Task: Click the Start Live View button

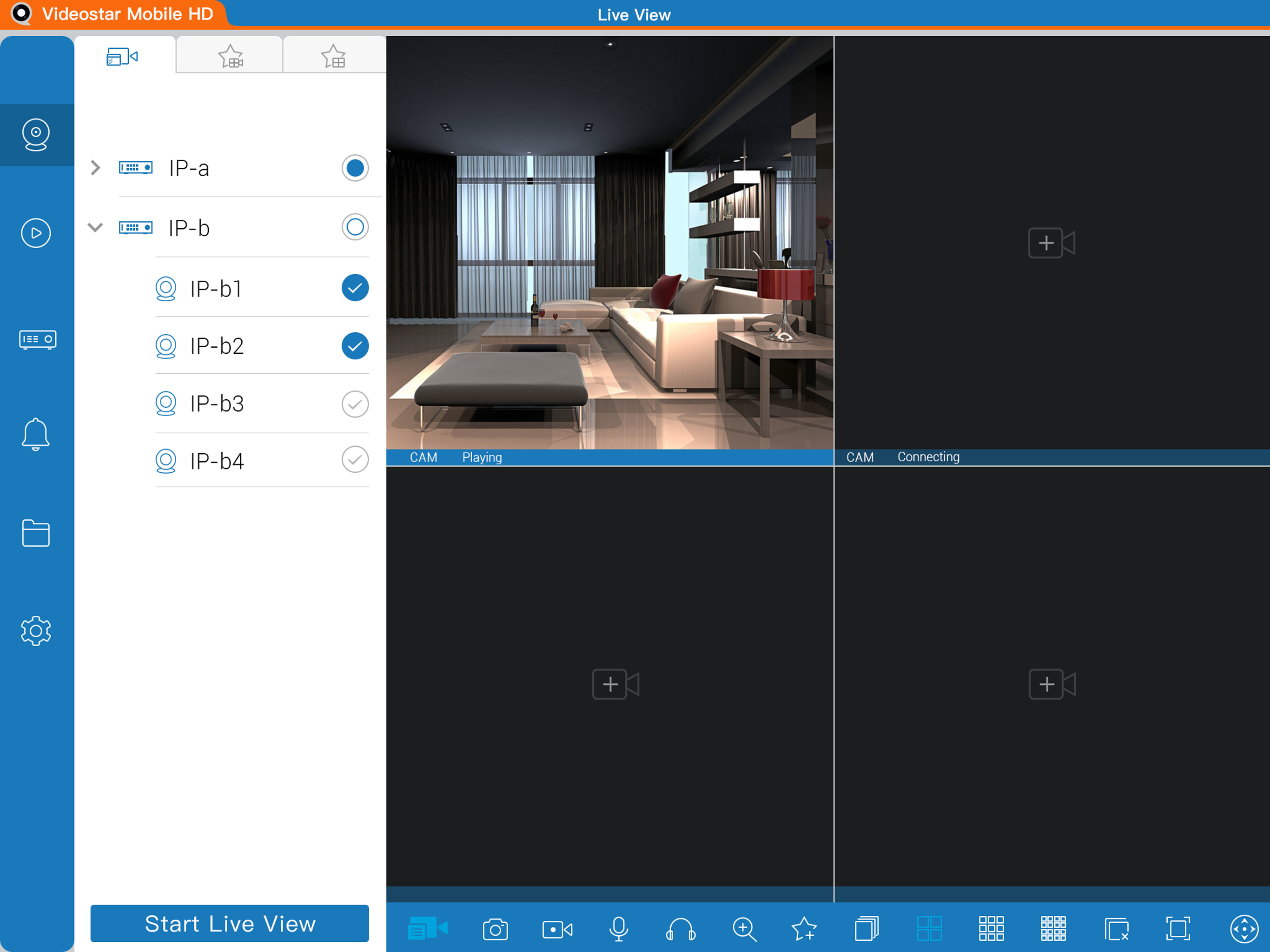Action: [230, 923]
